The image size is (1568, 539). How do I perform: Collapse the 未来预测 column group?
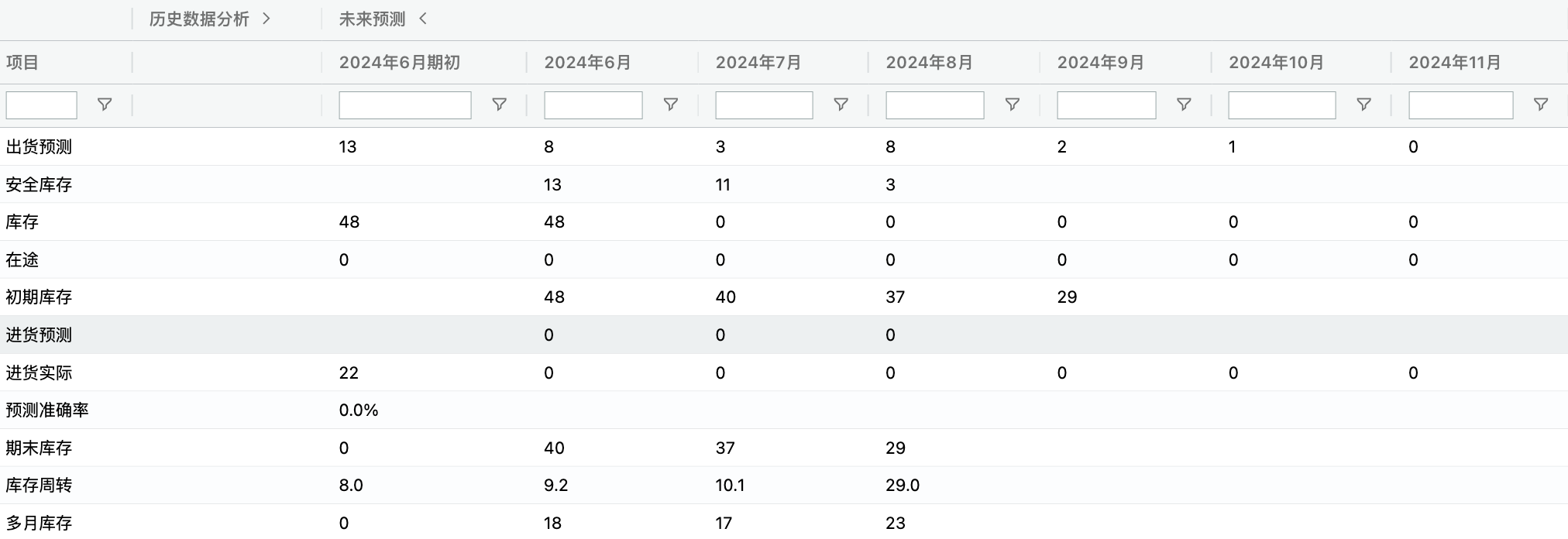(x=423, y=19)
